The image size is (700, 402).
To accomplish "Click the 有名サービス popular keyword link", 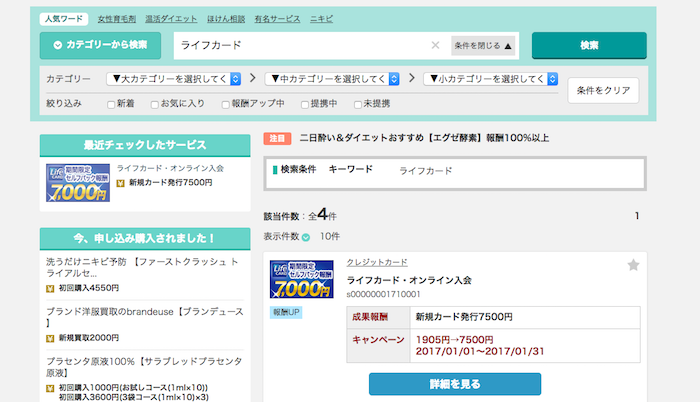I will click(x=277, y=19).
